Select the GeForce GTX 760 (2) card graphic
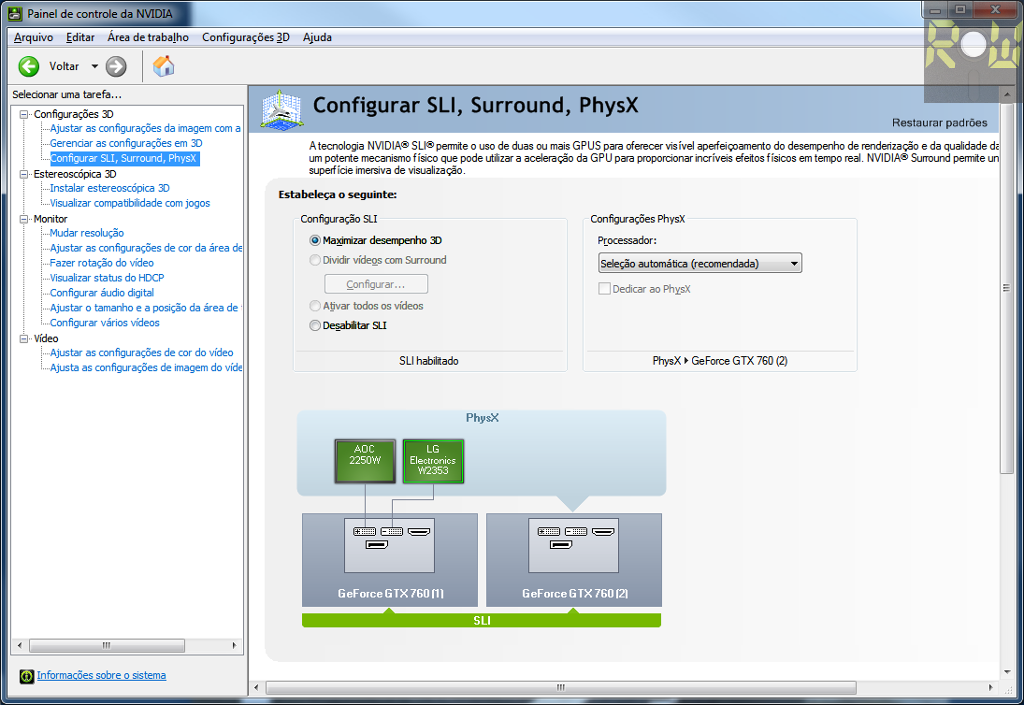 coord(574,559)
